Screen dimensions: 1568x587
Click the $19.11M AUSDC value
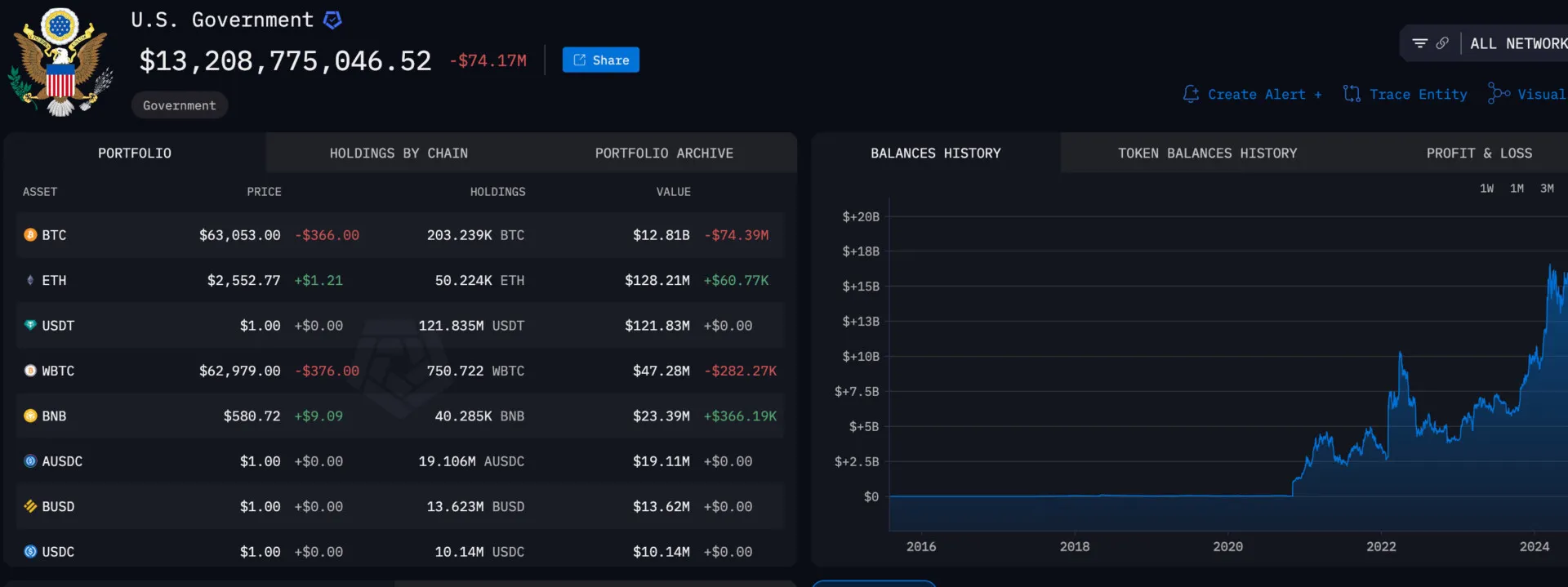tap(661, 461)
